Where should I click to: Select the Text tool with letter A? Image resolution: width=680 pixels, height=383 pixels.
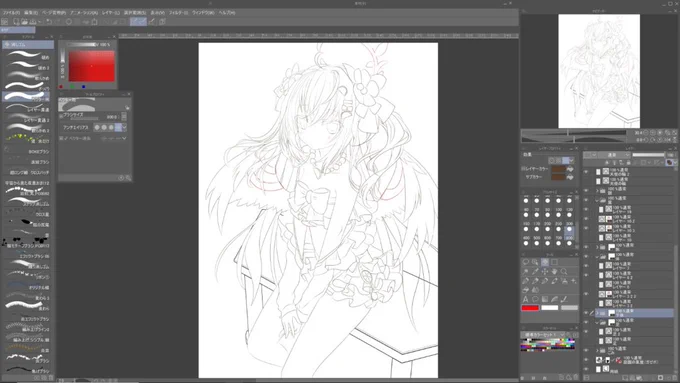[x=526, y=299]
